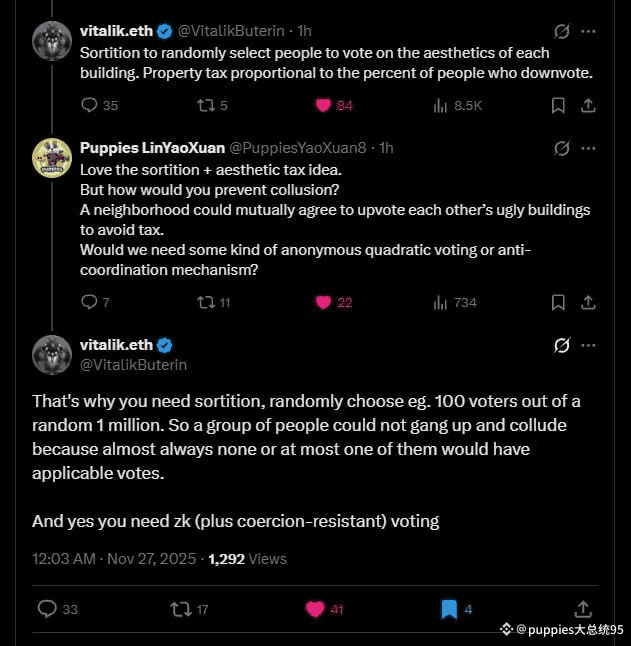The image size is (631, 646).
Task: Click Puppies LinYaoXuan's avatar picture
Action: point(51,158)
